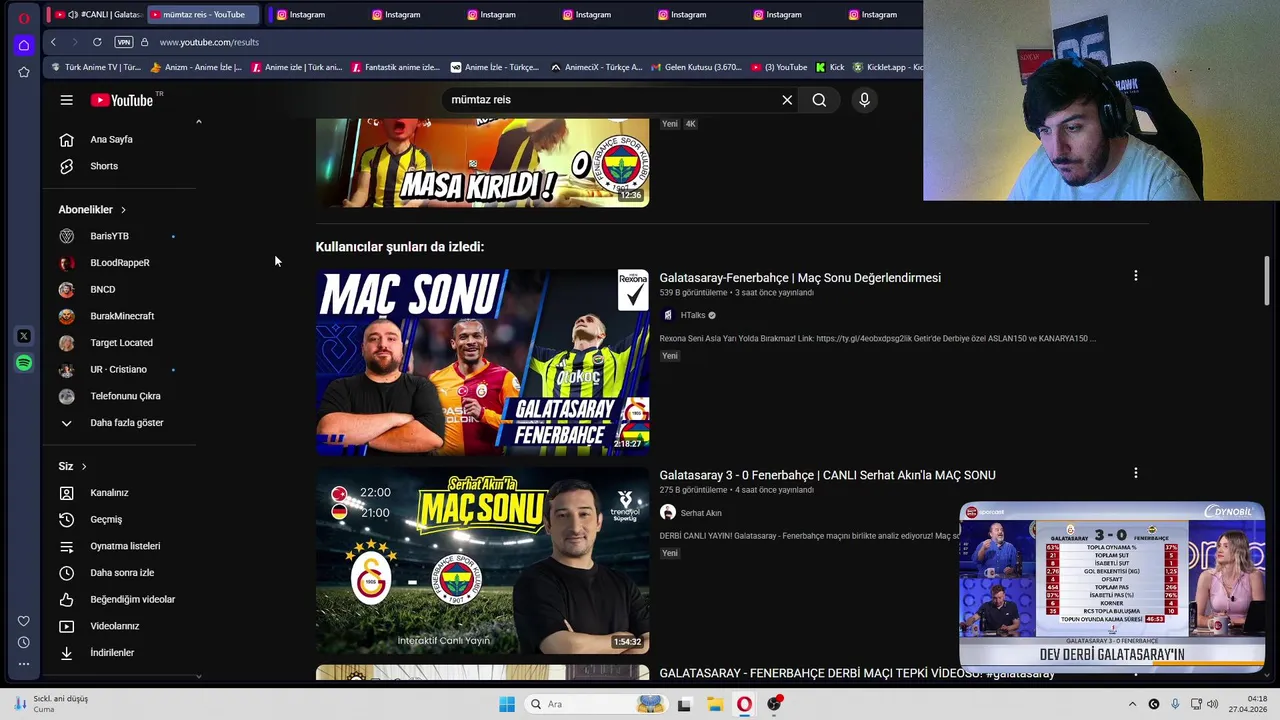Expand Daha fazla göster in subscriptions

pos(126,423)
